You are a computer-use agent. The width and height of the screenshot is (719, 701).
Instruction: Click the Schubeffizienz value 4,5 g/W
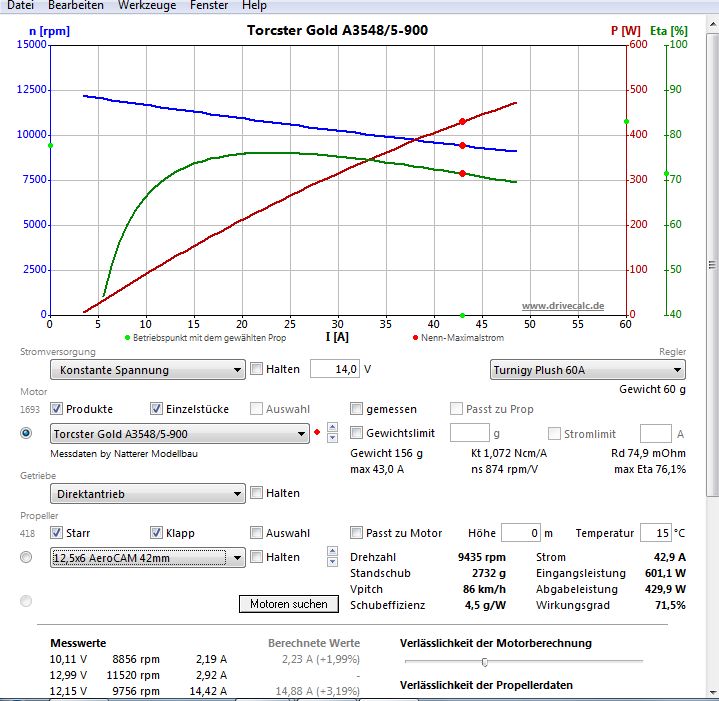pyautogui.click(x=485, y=605)
